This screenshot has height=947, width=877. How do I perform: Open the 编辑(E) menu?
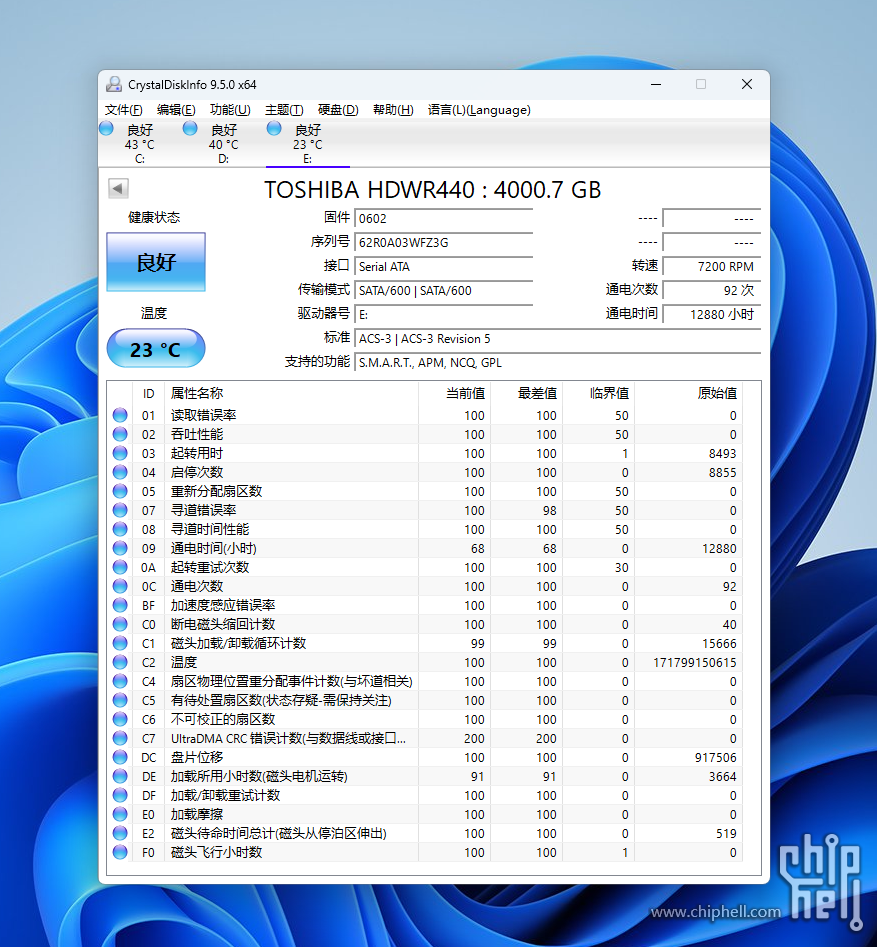pyautogui.click(x=176, y=110)
